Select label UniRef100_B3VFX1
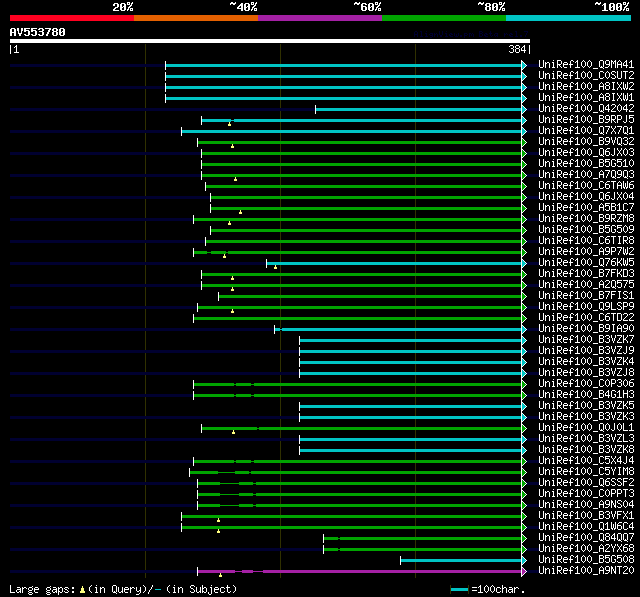 (x=586, y=516)
